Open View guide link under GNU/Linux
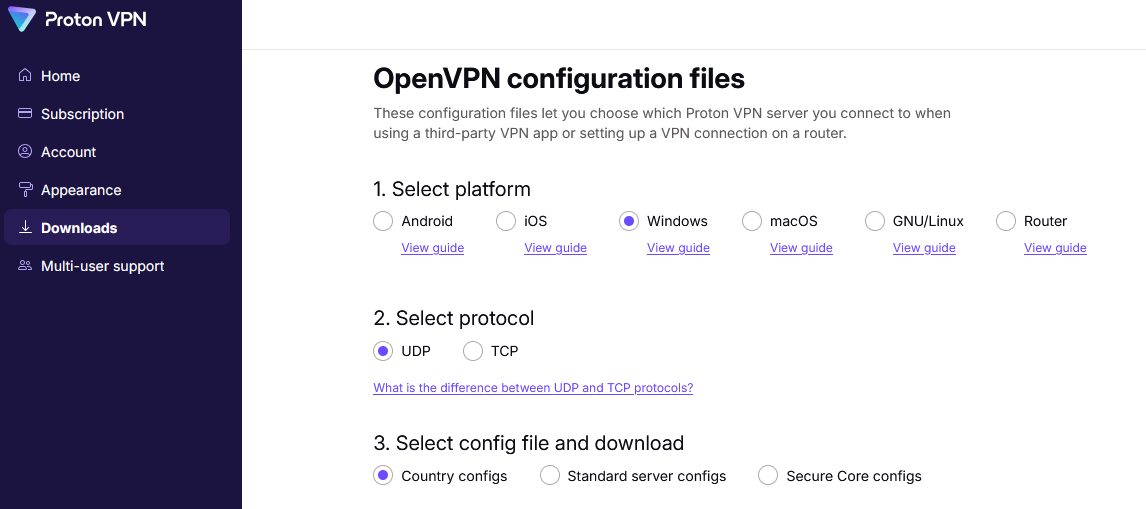1146x509 pixels. 924,248
